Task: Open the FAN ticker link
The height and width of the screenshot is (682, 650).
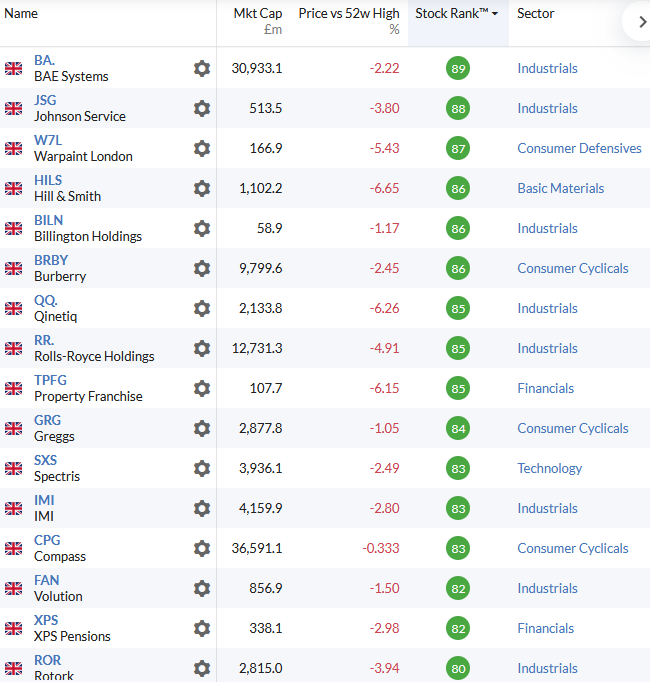Action: point(47,580)
